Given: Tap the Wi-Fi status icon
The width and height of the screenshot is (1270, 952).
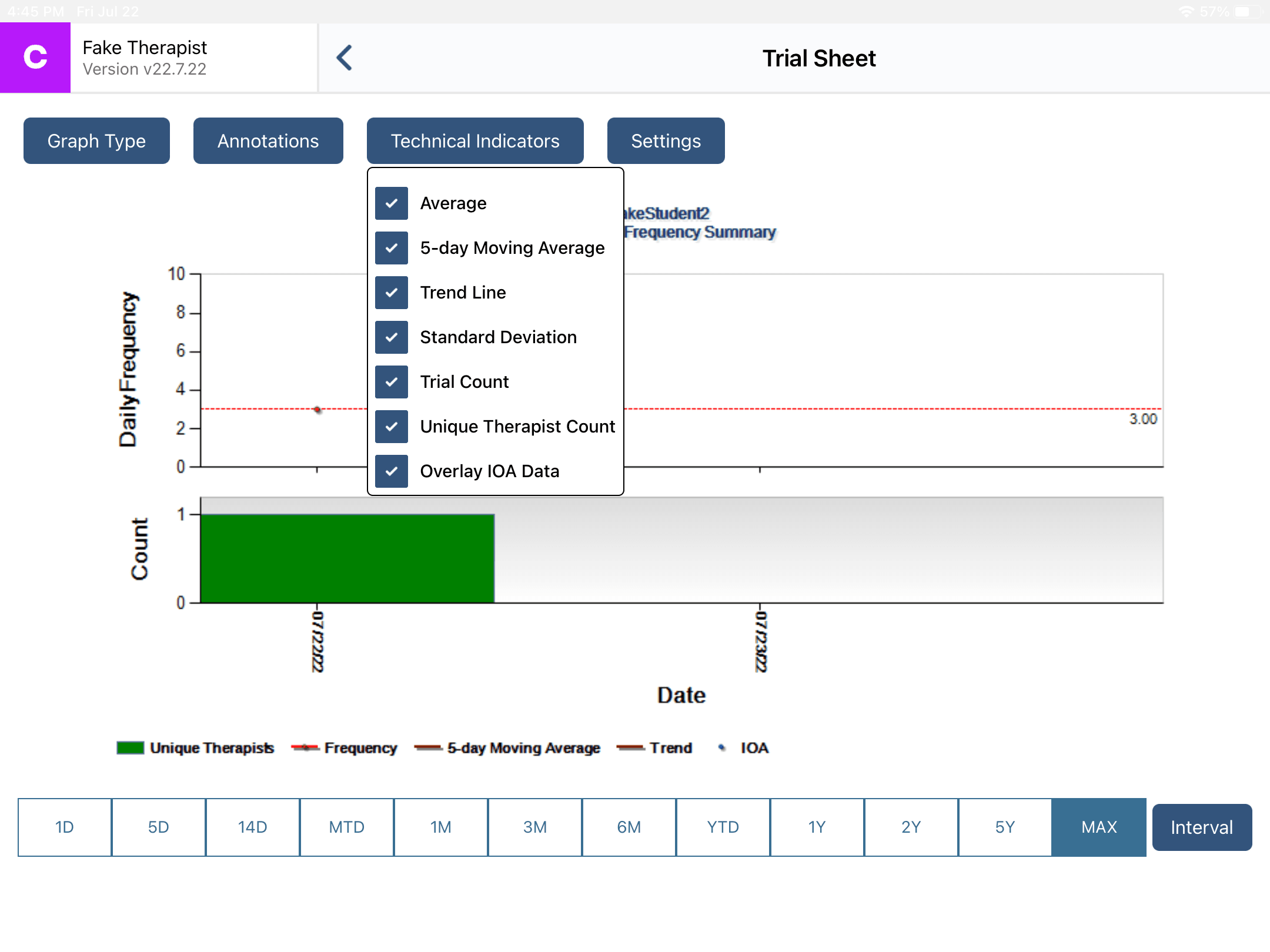Looking at the screenshot, I should point(1187,11).
